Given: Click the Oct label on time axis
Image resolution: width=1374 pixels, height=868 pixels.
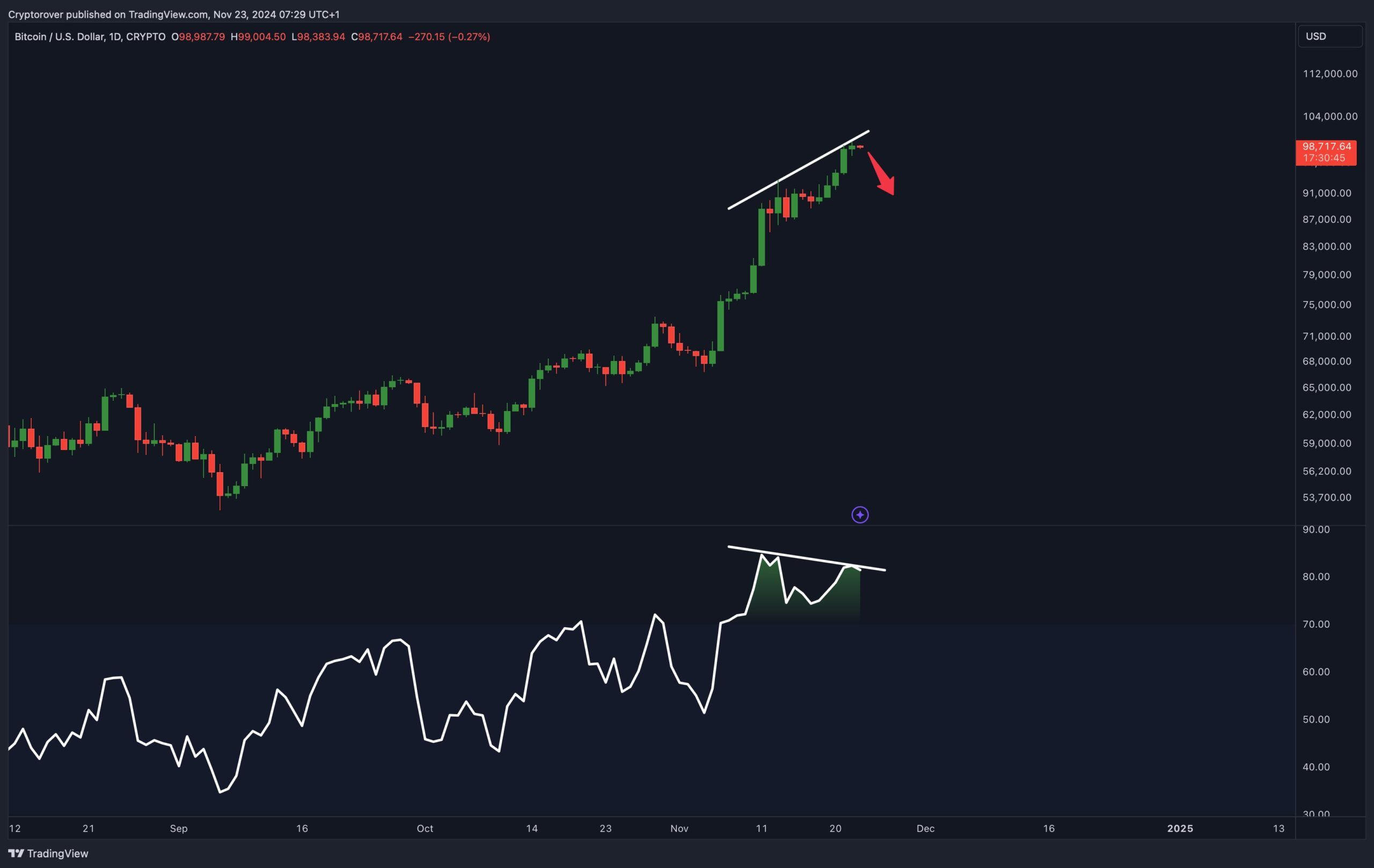Looking at the screenshot, I should coord(425,828).
